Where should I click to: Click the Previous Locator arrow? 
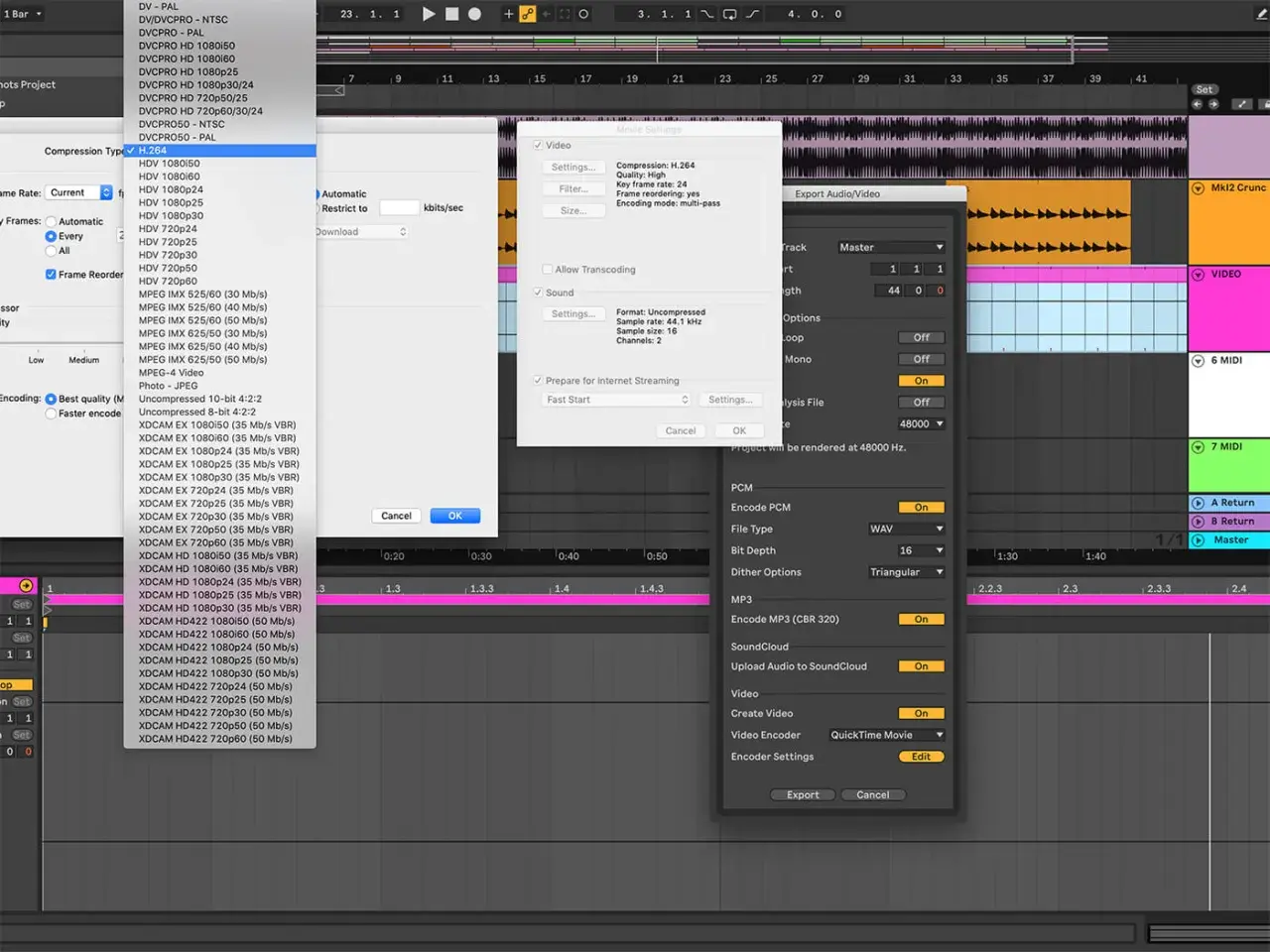[x=1197, y=103]
